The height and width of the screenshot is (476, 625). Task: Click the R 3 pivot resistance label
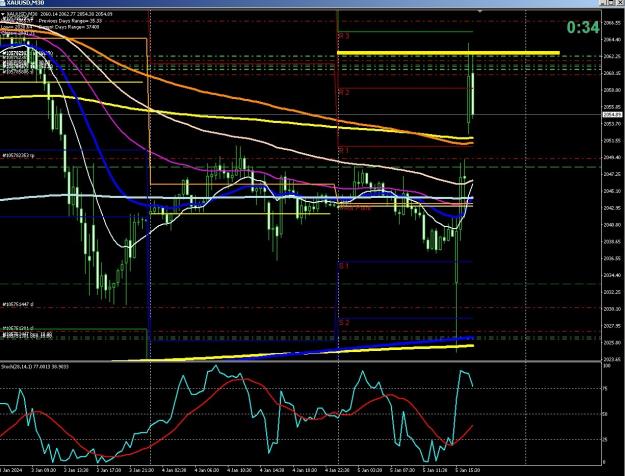click(344, 36)
